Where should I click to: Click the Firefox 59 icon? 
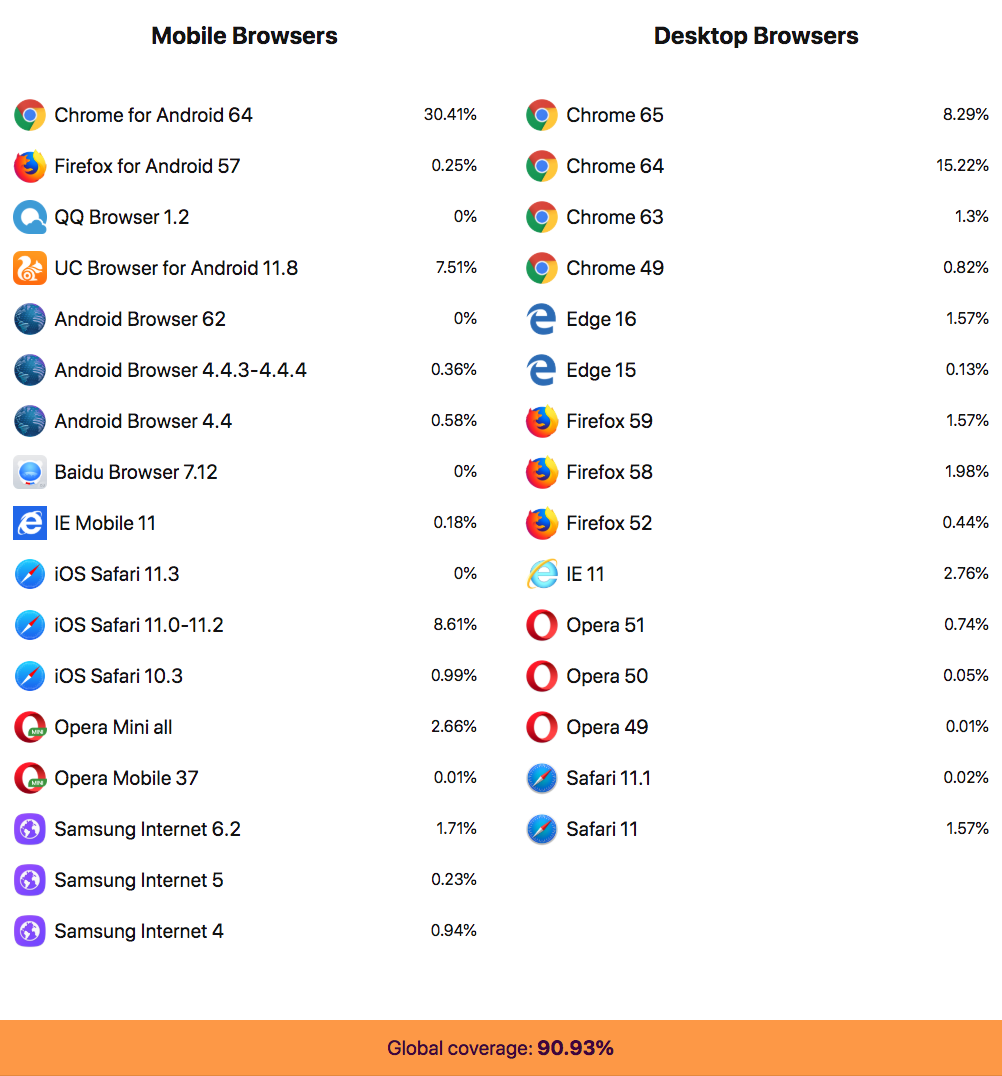click(542, 421)
